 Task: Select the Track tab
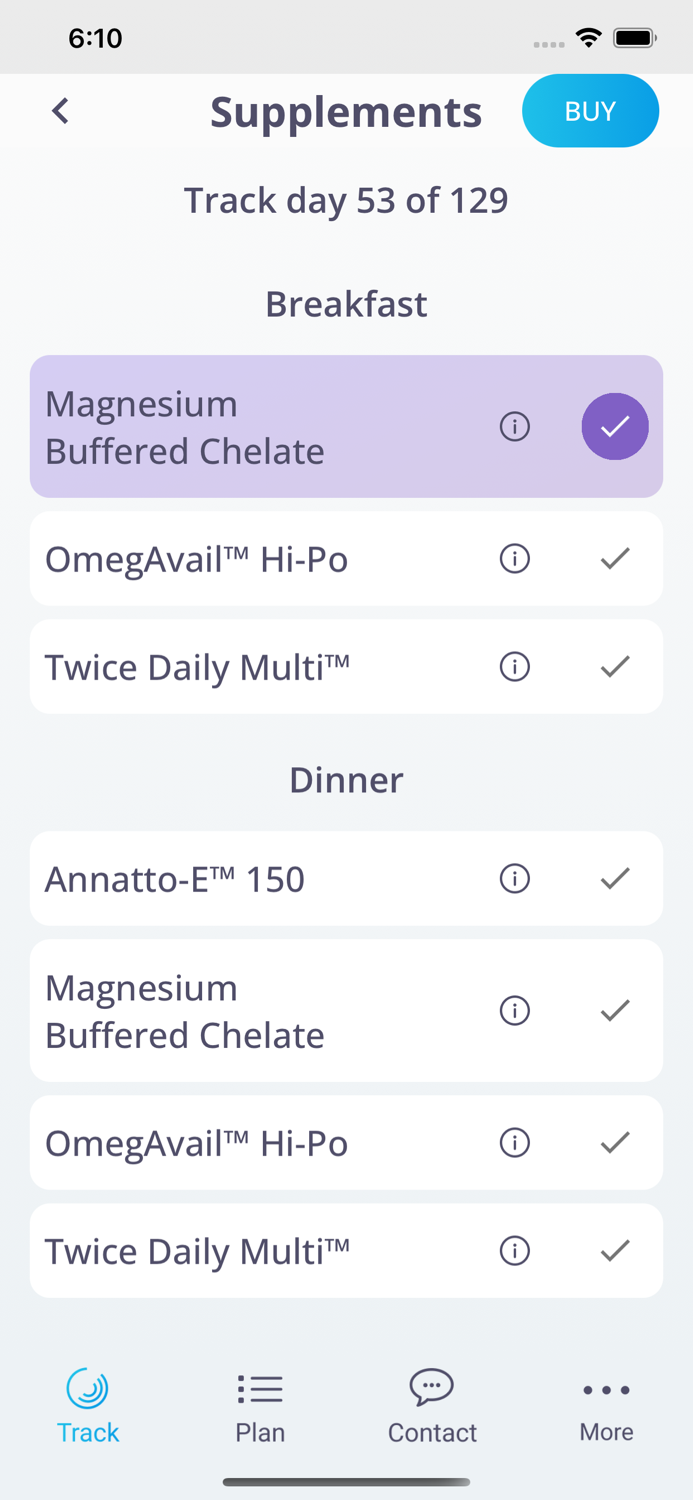[88, 1406]
